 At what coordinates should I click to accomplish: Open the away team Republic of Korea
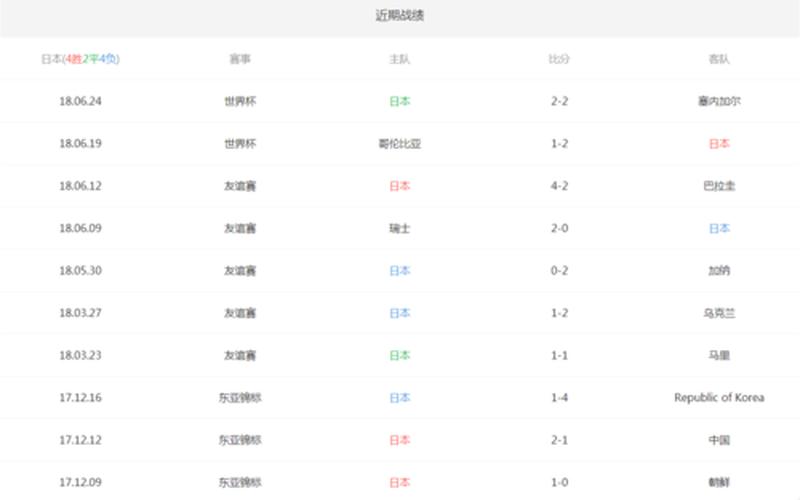click(x=719, y=397)
